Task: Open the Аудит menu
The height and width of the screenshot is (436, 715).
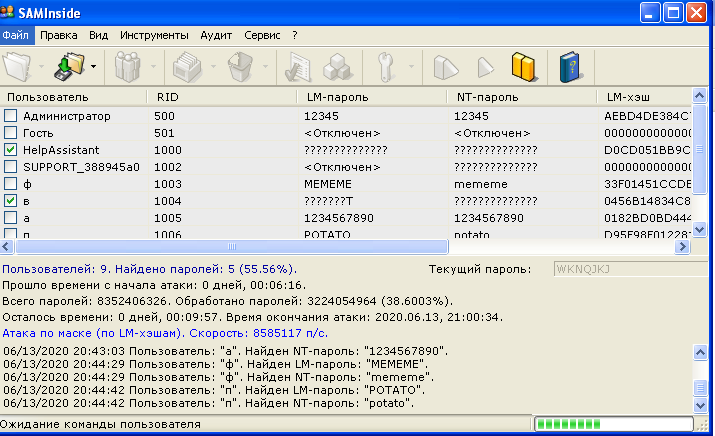Action: tap(216, 35)
